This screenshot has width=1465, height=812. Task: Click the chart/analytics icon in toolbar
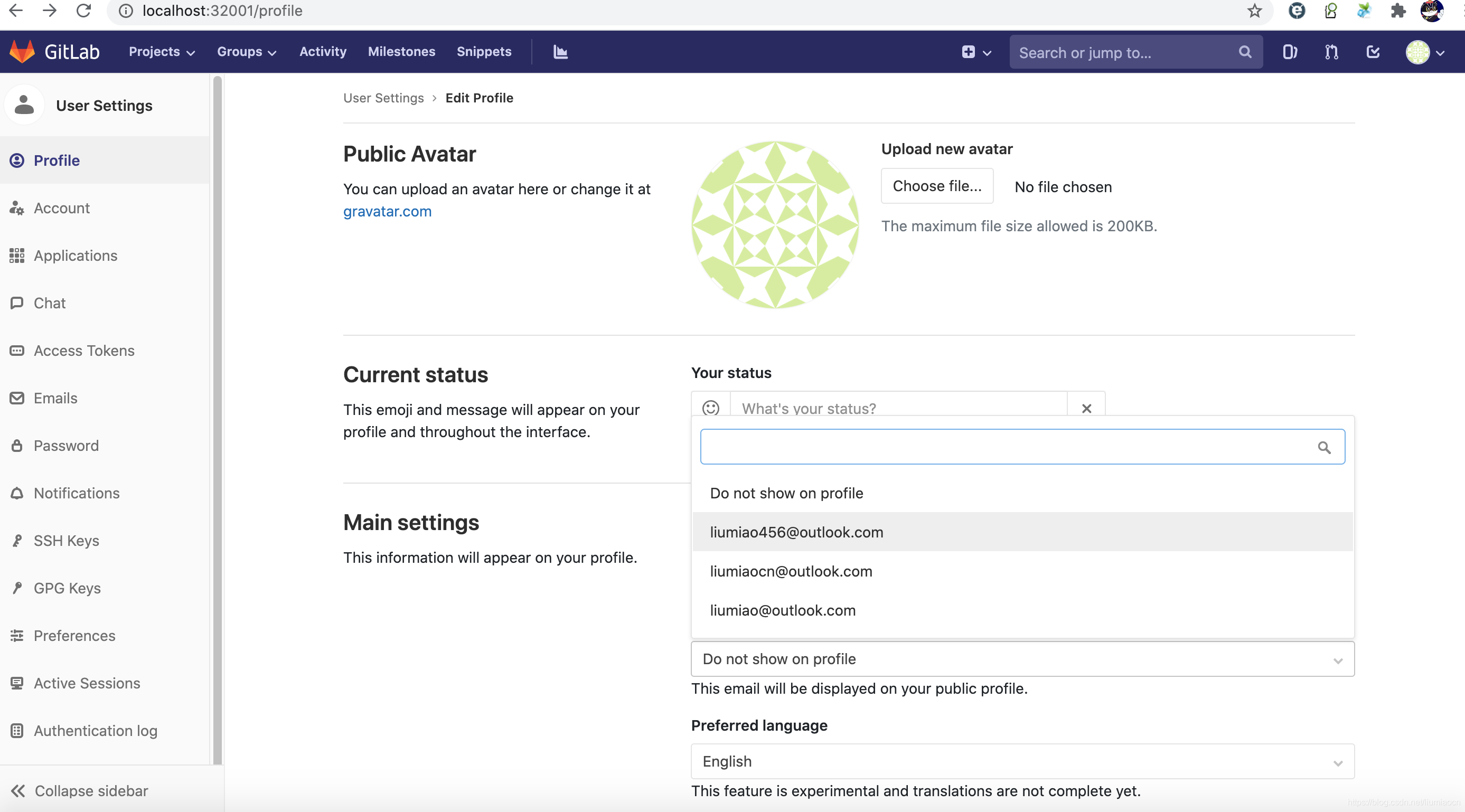pyautogui.click(x=560, y=51)
